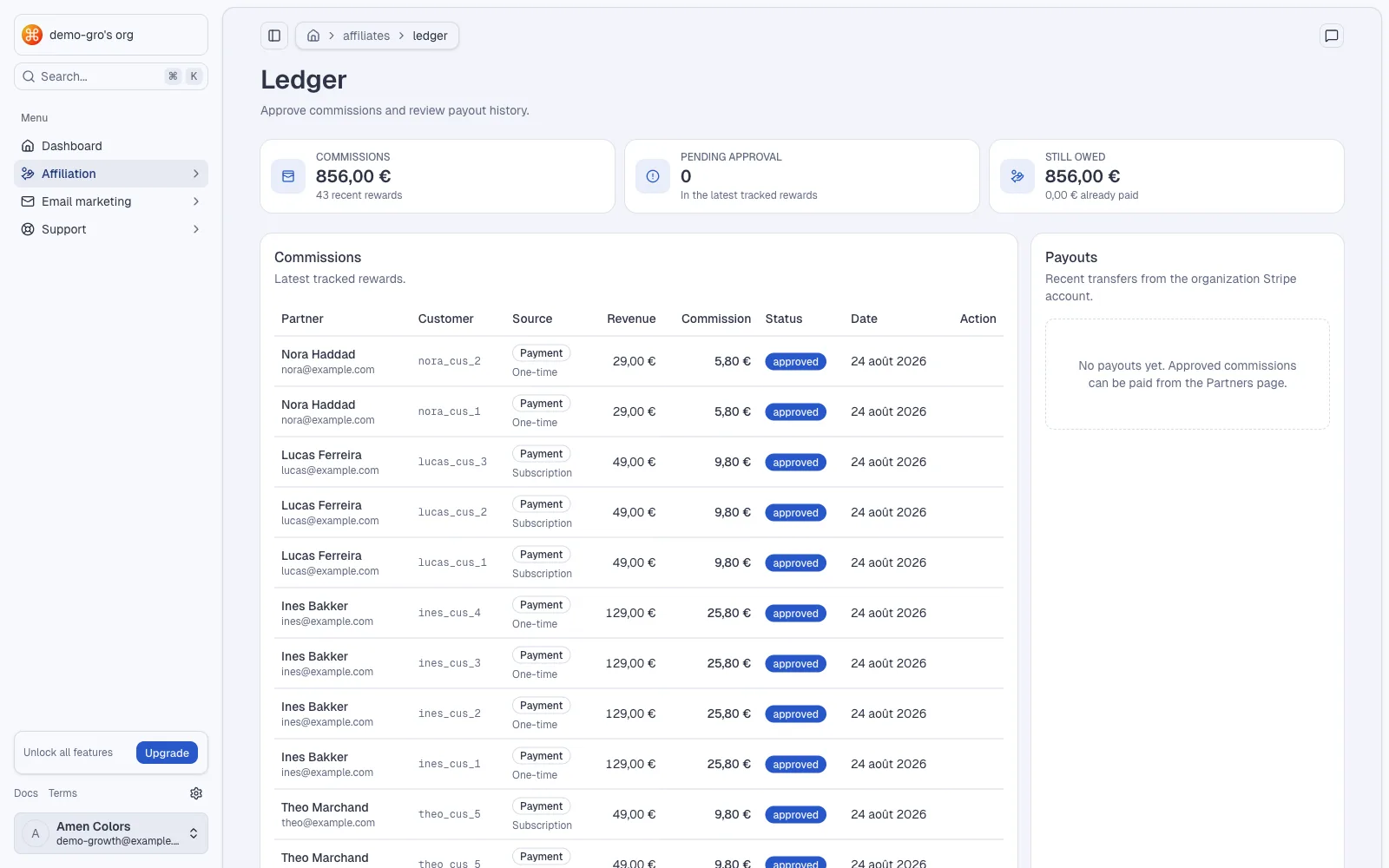Image resolution: width=1389 pixels, height=868 pixels.
Task: Click approved badge for ines_cus_1
Action: click(x=795, y=765)
